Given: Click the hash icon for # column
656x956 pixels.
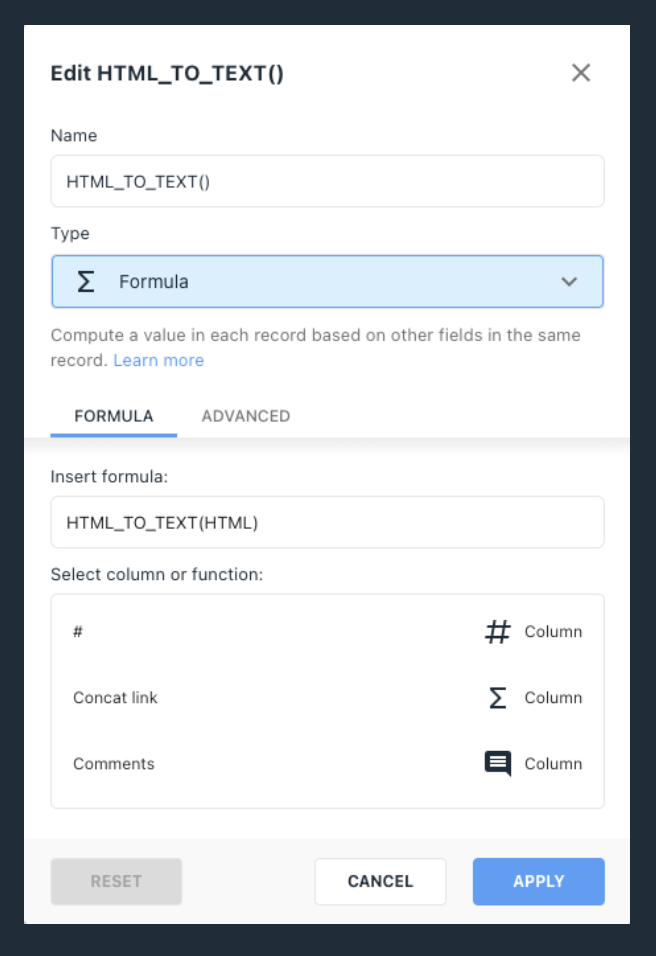Looking at the screenshot, I should (497, 632).
